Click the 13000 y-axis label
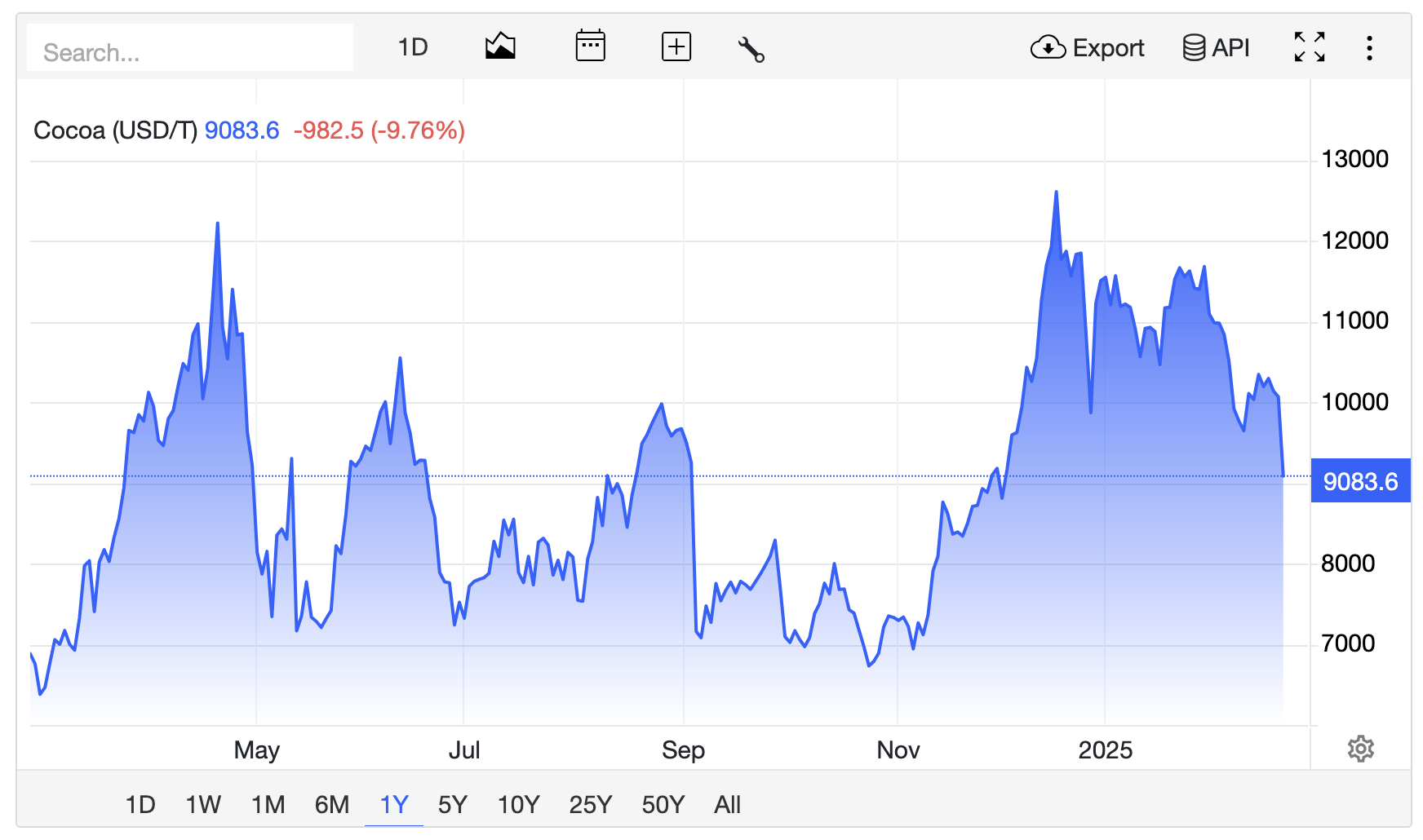The height and width of the screenshot is (840, 1423). point(1354,159)
